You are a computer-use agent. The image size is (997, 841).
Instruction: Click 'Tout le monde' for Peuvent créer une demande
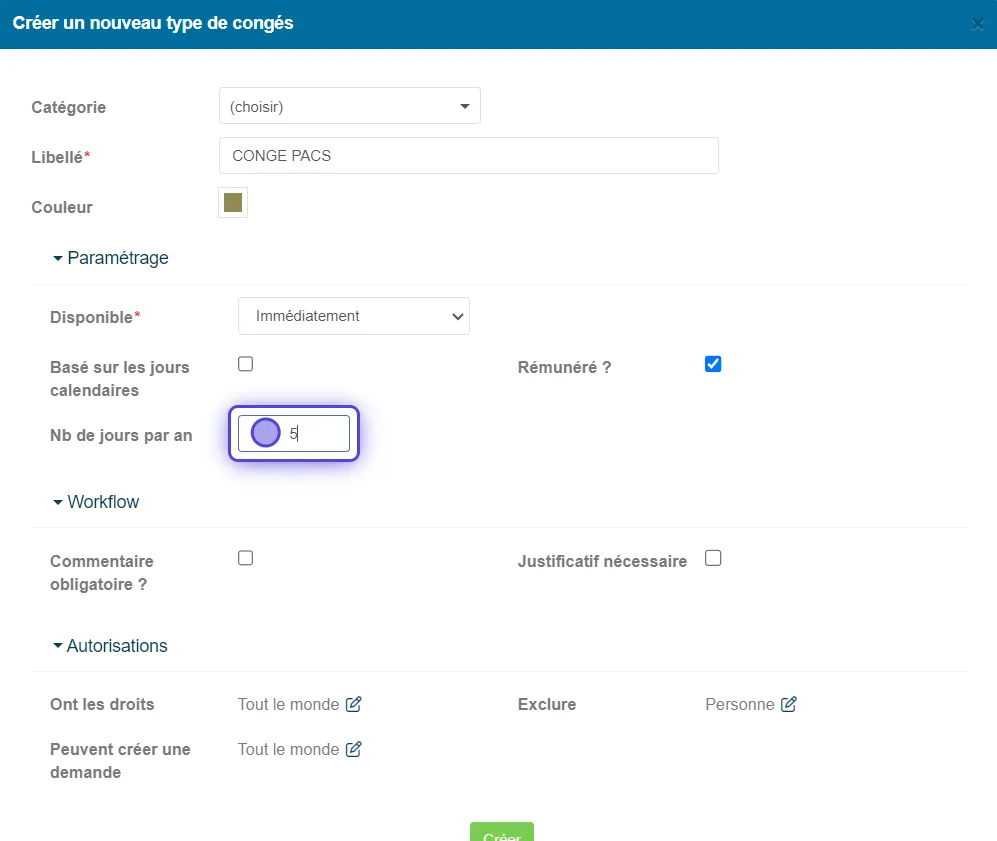288,749
